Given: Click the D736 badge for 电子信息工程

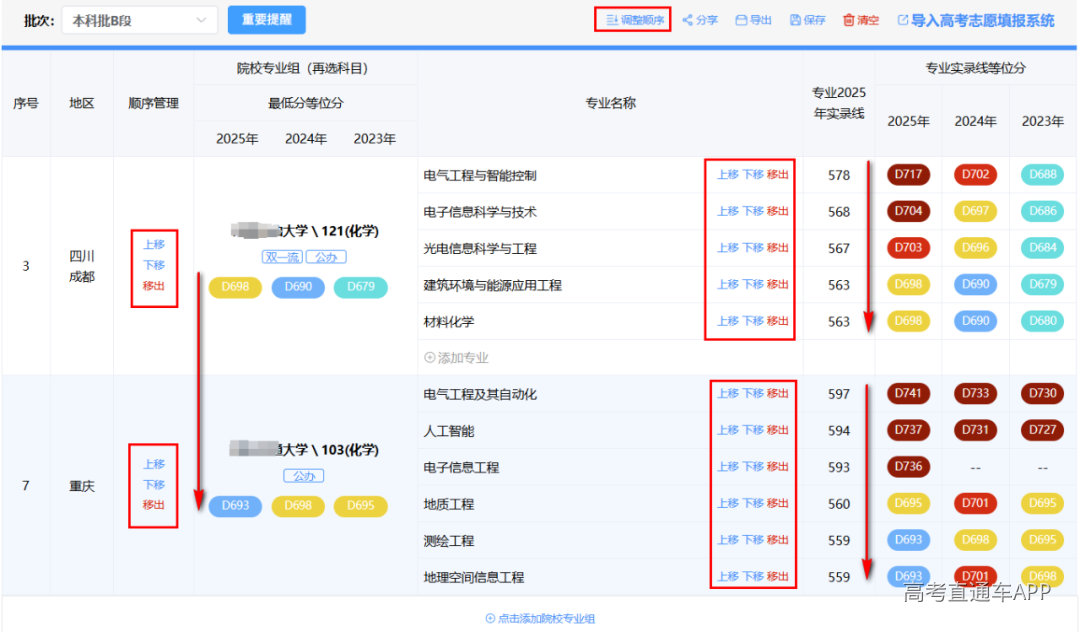Looking at the screenshot, I should point(908,467).
